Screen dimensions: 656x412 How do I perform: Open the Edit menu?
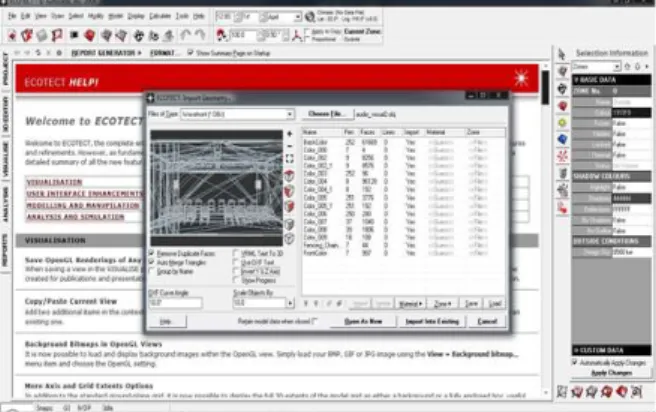click(x=26, y=16)
